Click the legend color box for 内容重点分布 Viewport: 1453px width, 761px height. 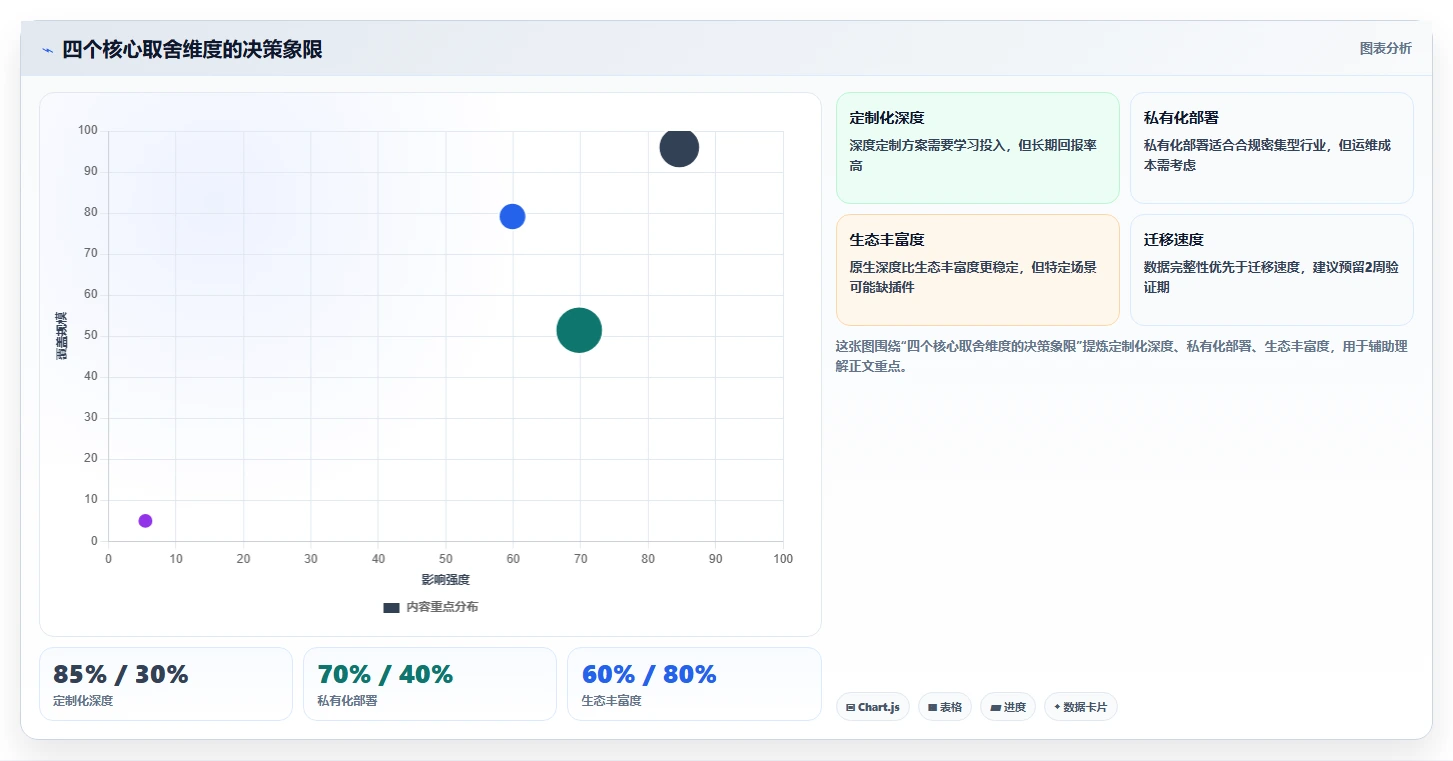391,607
